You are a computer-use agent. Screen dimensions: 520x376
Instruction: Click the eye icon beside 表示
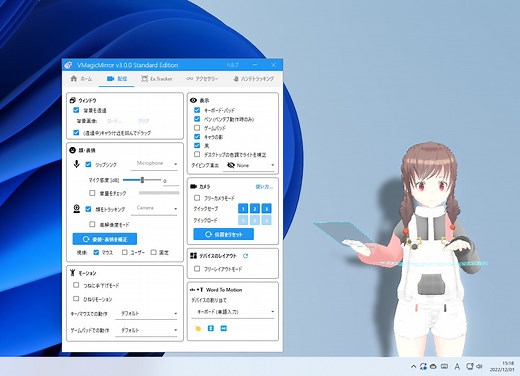pos(193,100)
